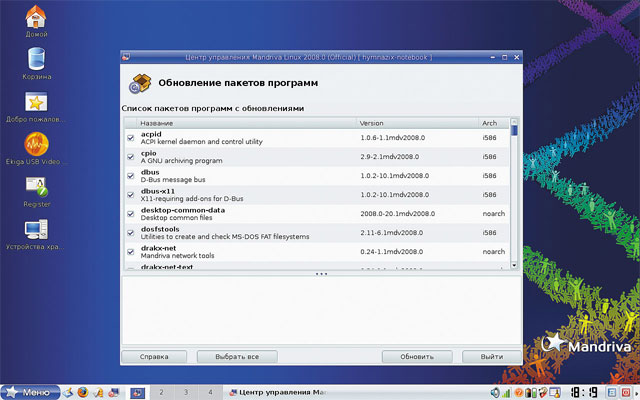Open the volume speaker tray icon
This screenshot has height=400, width=640.
(495, 393)
